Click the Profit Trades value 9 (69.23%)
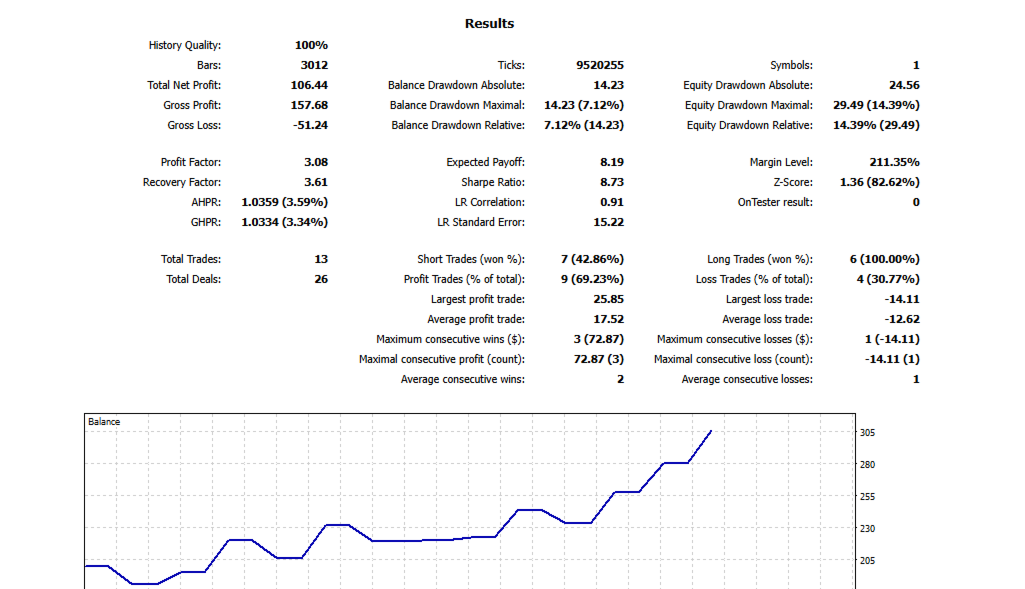The image size is (1025, 589). 592,279
